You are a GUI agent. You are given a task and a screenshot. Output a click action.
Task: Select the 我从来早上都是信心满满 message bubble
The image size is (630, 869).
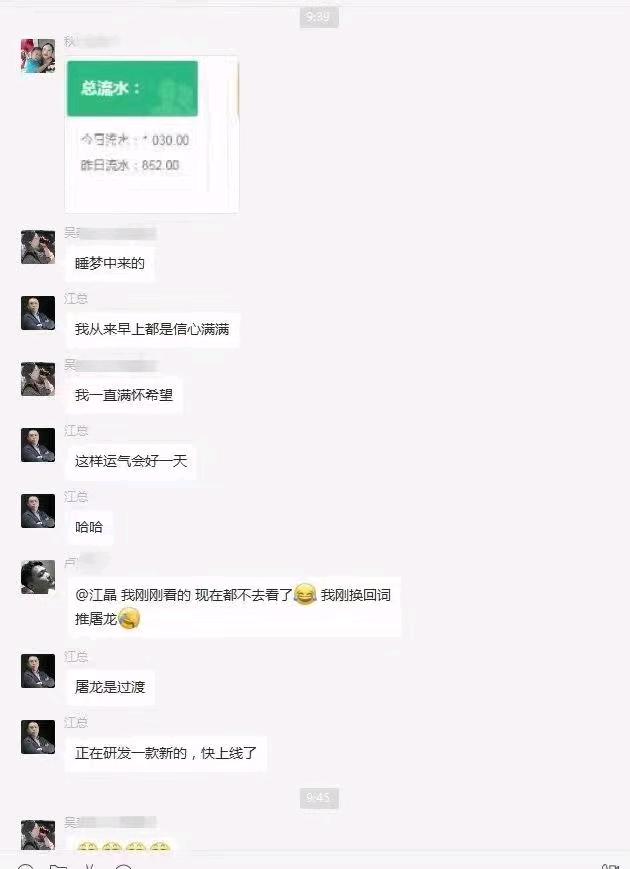[x=152, y=329]
